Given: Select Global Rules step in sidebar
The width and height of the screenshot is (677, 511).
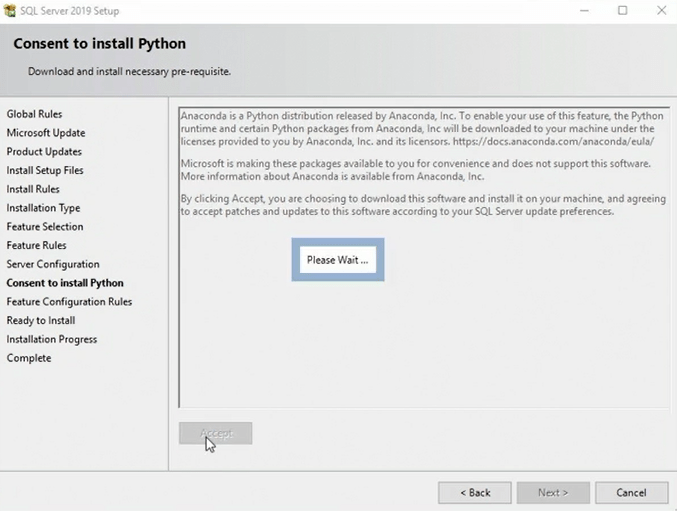Looking at the screenshot, I should 34,114.
